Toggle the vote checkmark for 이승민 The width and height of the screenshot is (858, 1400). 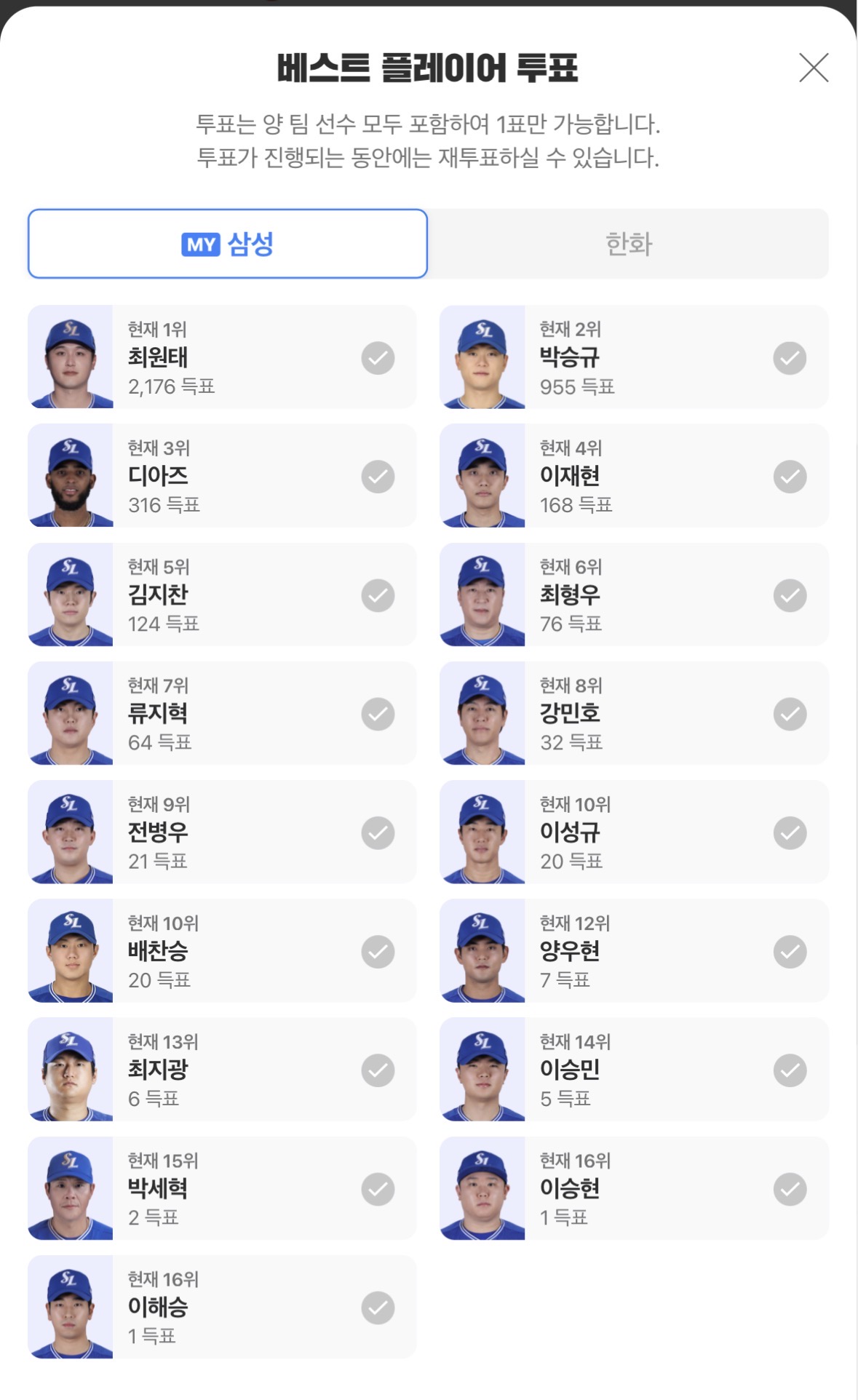[x=790, y=1070]
